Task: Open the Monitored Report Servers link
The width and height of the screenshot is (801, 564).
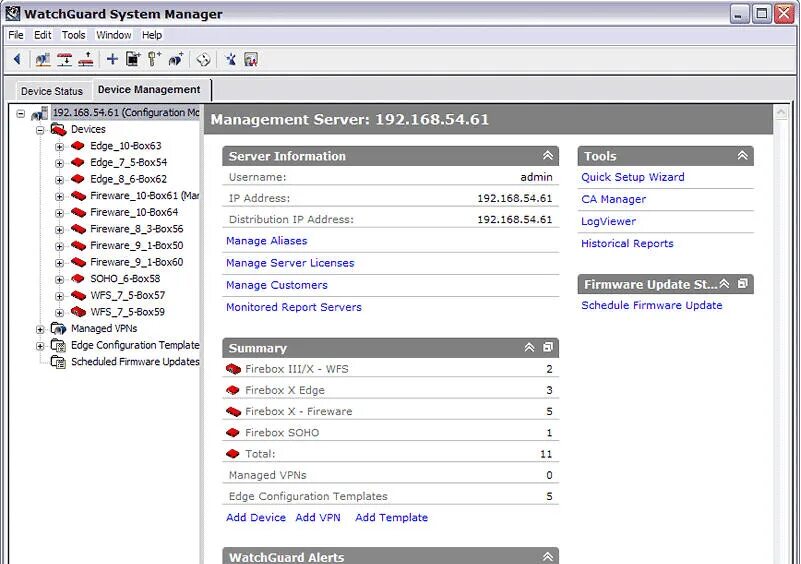Action: tap(294, 307)
